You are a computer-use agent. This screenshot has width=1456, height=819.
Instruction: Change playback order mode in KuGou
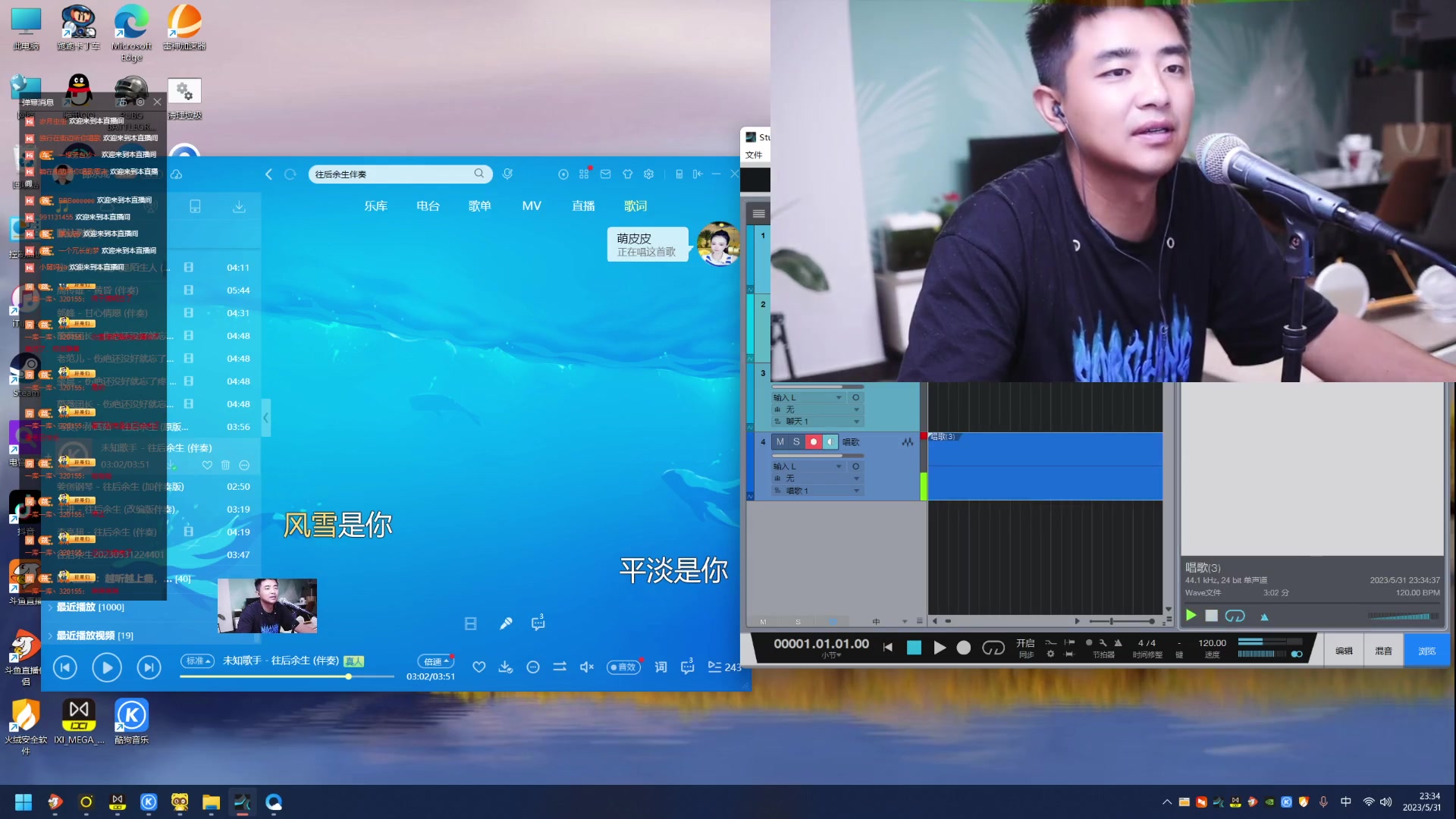pos(560,667)
